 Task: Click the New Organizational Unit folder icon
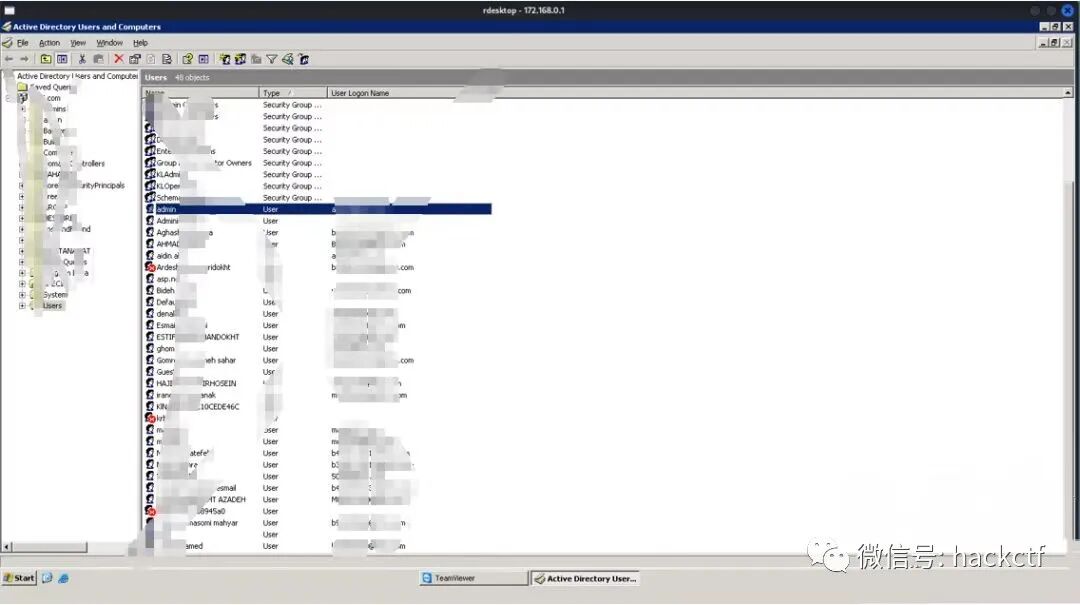pyautogui.click(x=256, y=59)
